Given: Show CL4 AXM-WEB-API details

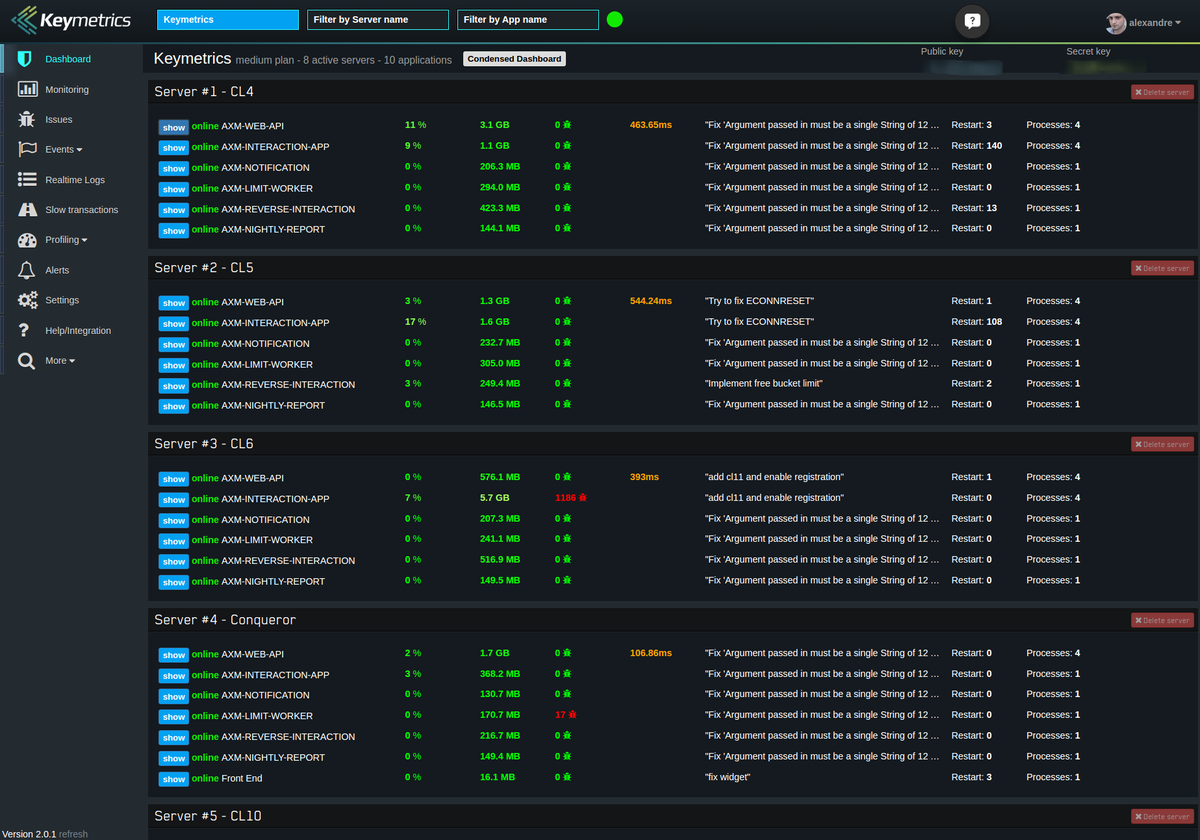Looking at the screenshot, I should (174, 127).
